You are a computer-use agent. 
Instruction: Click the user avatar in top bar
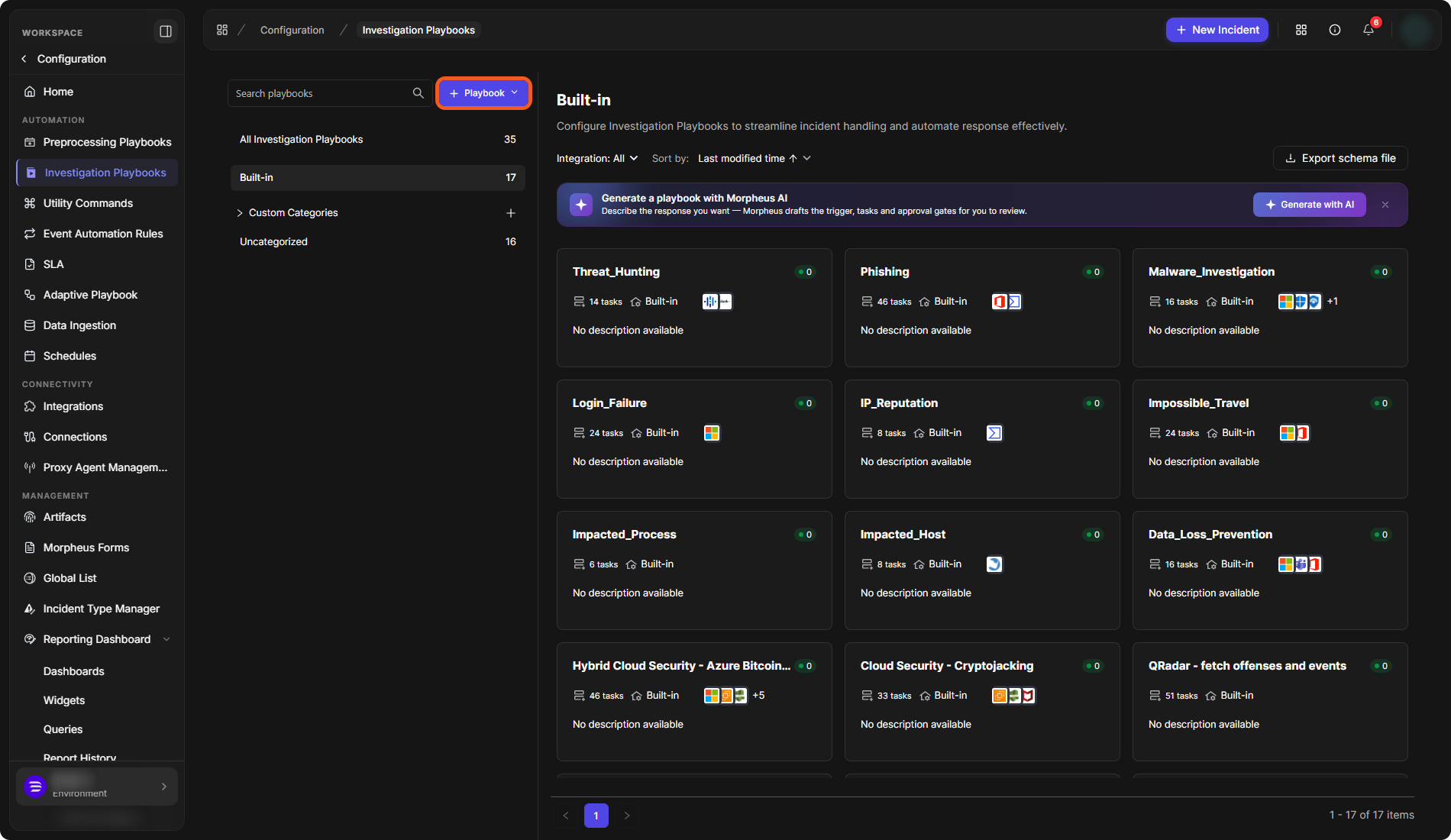click(1417, 30)
